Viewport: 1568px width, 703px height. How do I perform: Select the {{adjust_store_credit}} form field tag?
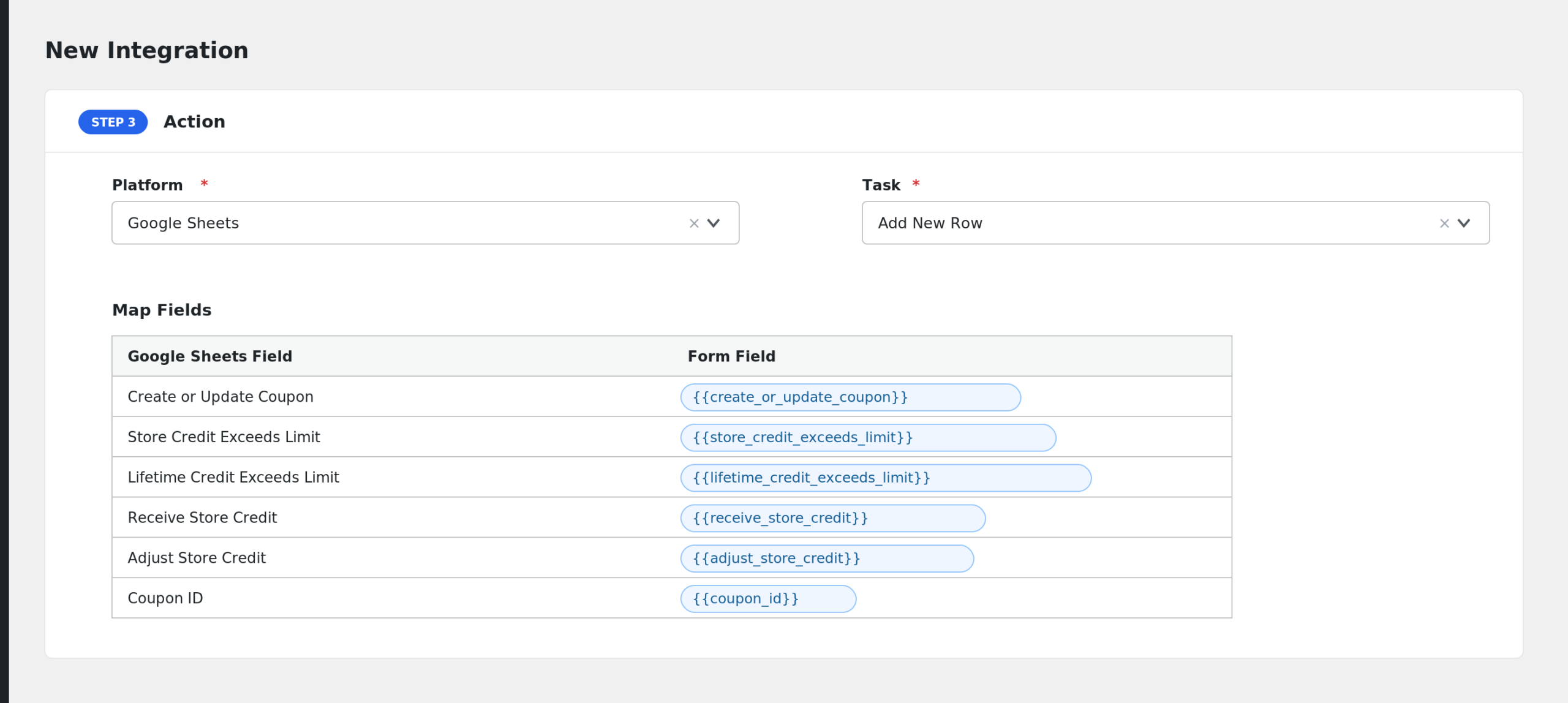(x=827, y=559)
